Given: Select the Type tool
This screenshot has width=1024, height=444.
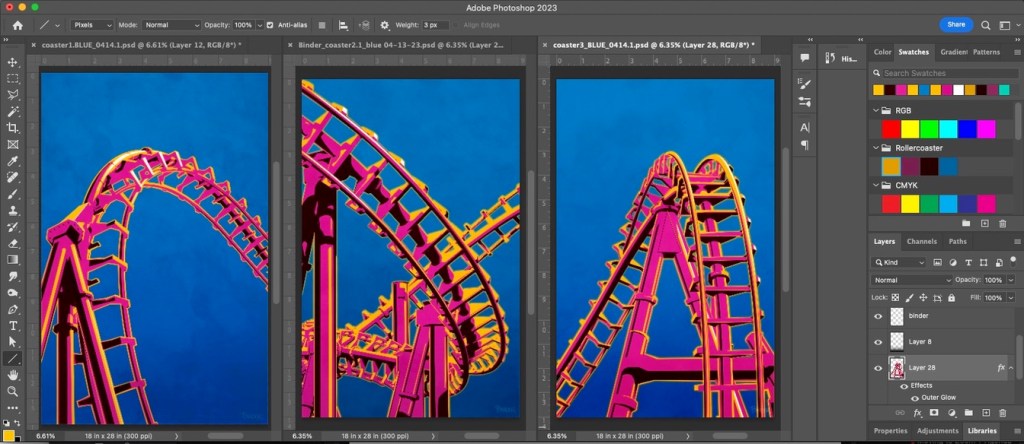Looking at the screenshot, I should click(x=13, y=325).
